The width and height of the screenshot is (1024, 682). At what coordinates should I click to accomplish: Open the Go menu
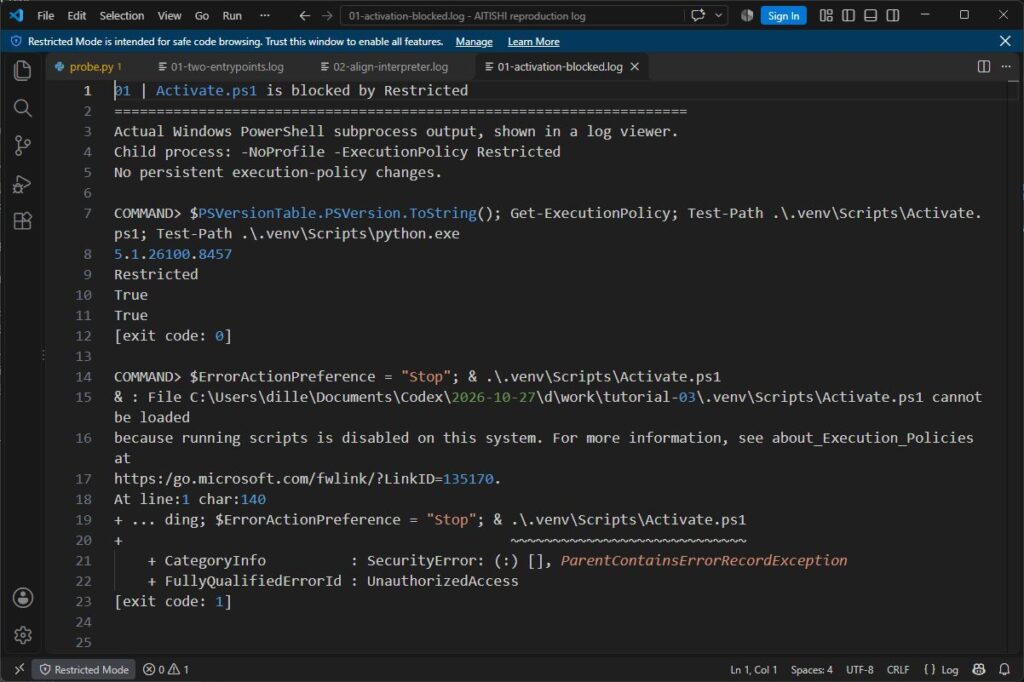[x=202, y=16]
